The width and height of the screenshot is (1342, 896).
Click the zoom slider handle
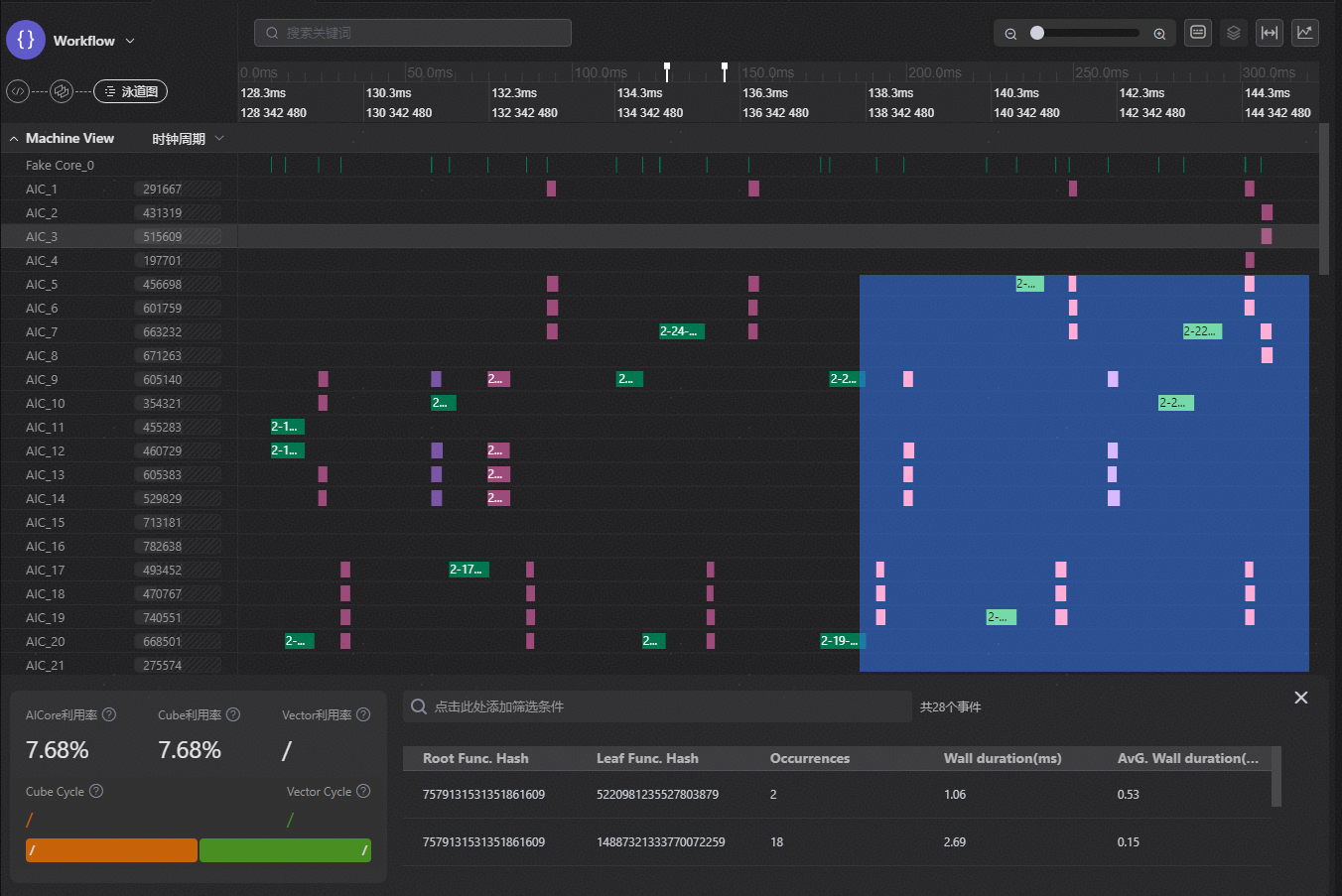1037,33
